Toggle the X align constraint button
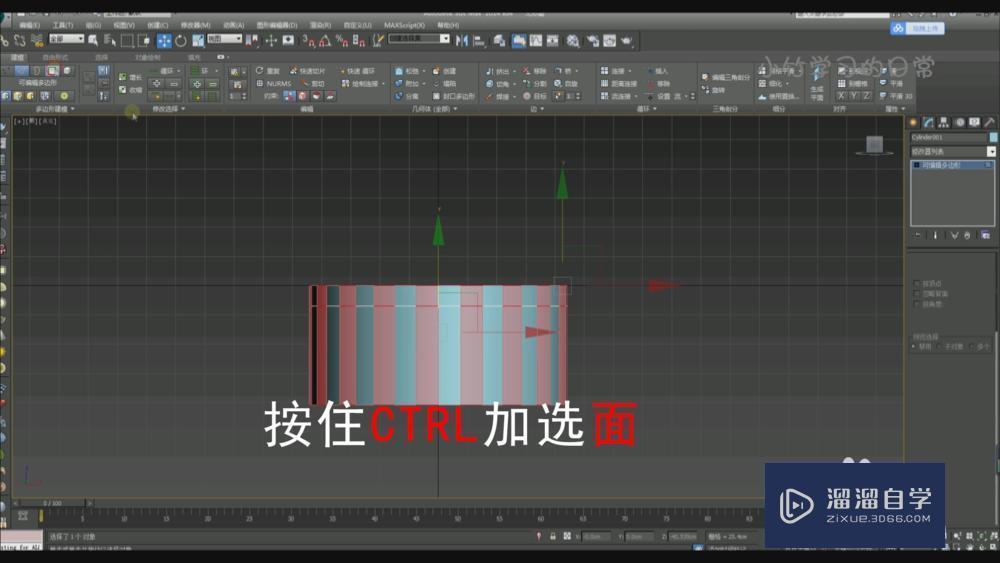The width and height of the screenshot is (1000, 563). (841, 96)
